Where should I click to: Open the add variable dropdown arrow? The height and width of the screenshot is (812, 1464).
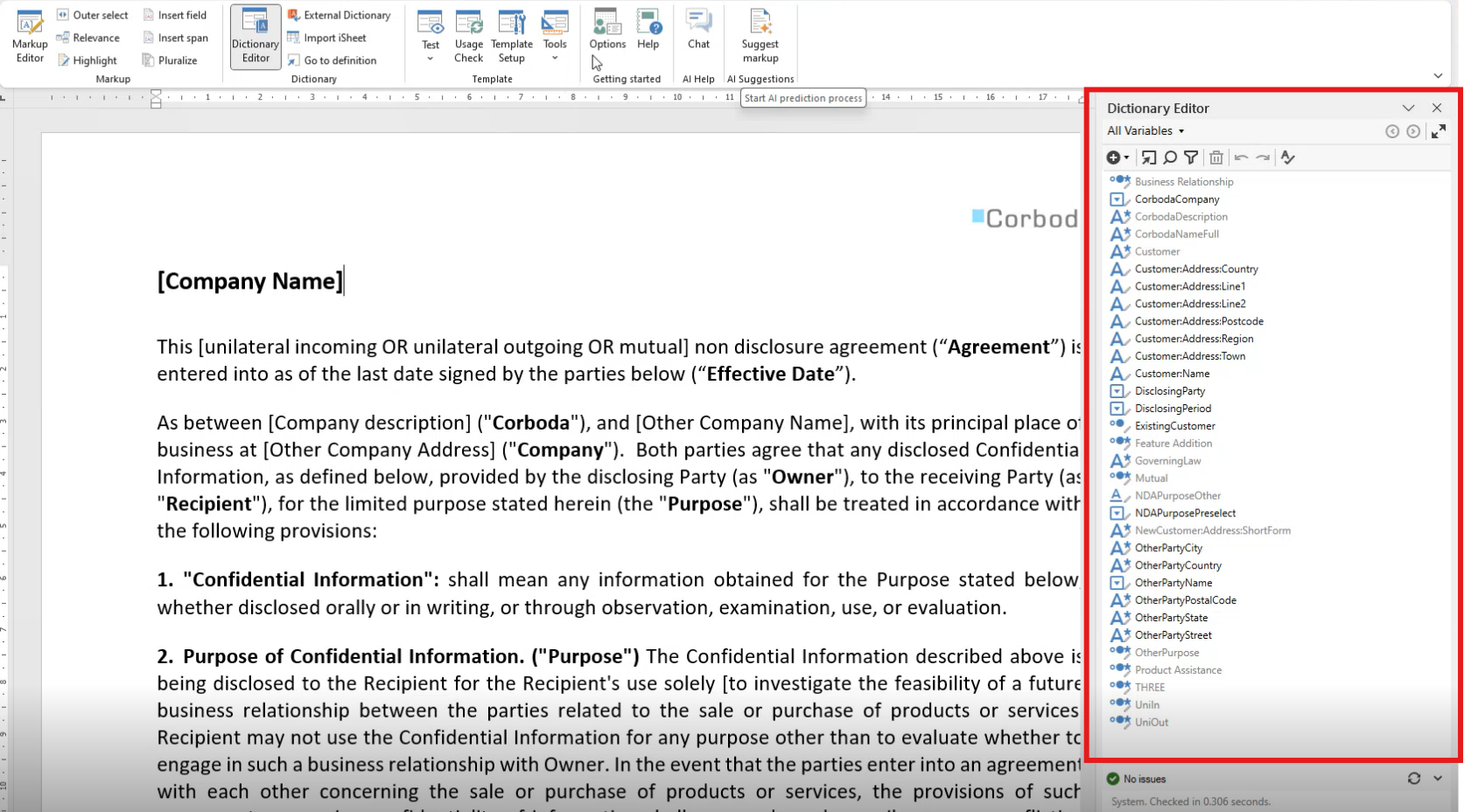pos(1126,157)
